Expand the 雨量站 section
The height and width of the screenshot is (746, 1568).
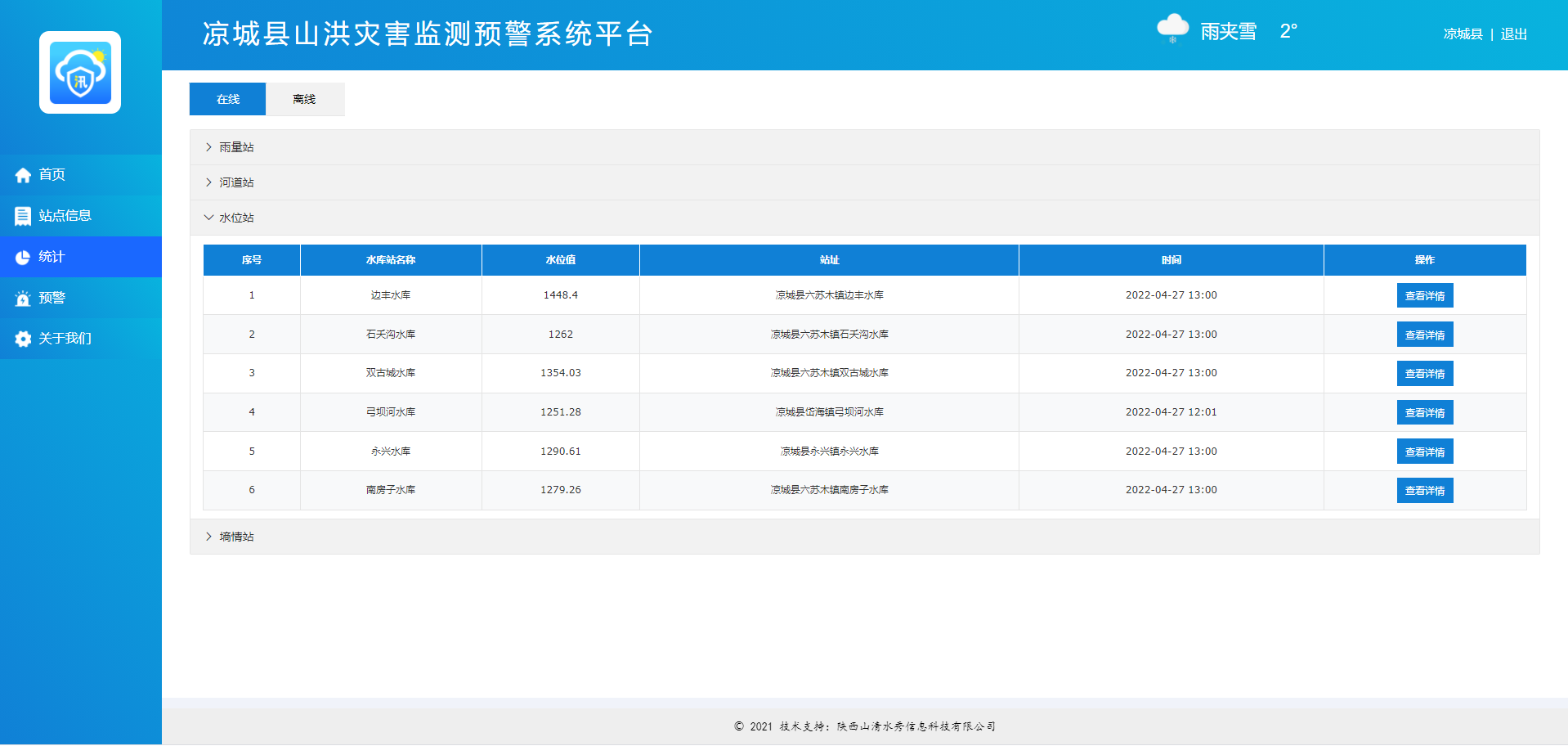click(x=235, y=147)
